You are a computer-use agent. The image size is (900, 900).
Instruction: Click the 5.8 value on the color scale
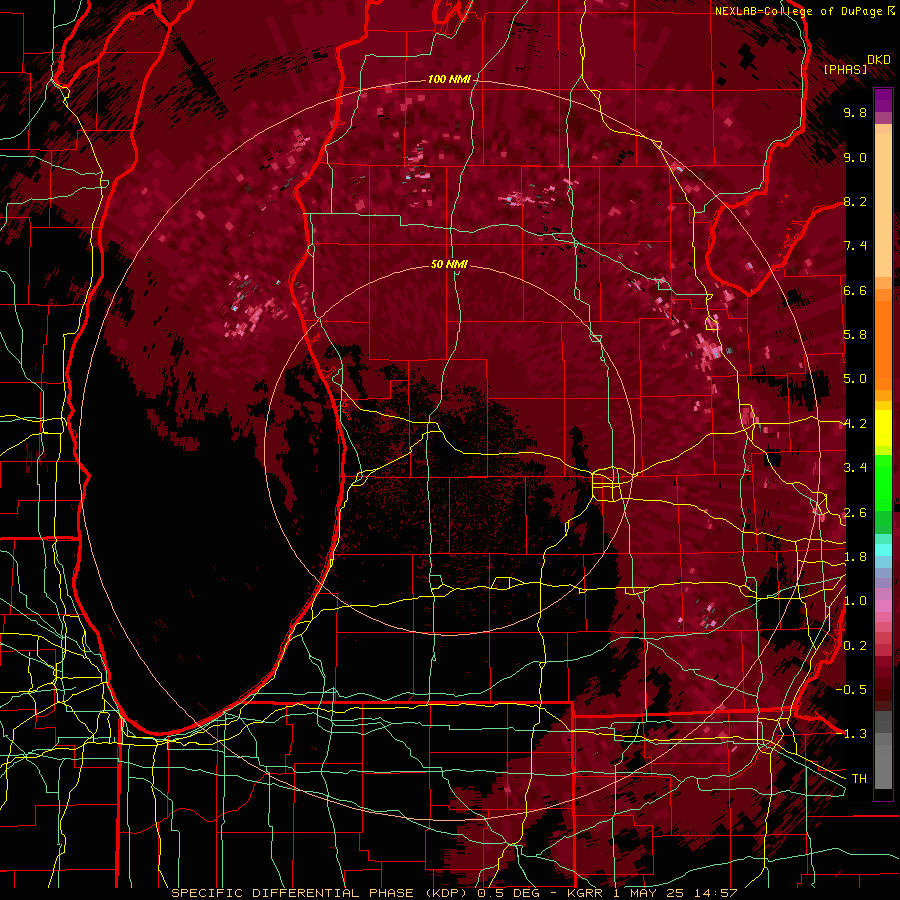coord(855,335)
